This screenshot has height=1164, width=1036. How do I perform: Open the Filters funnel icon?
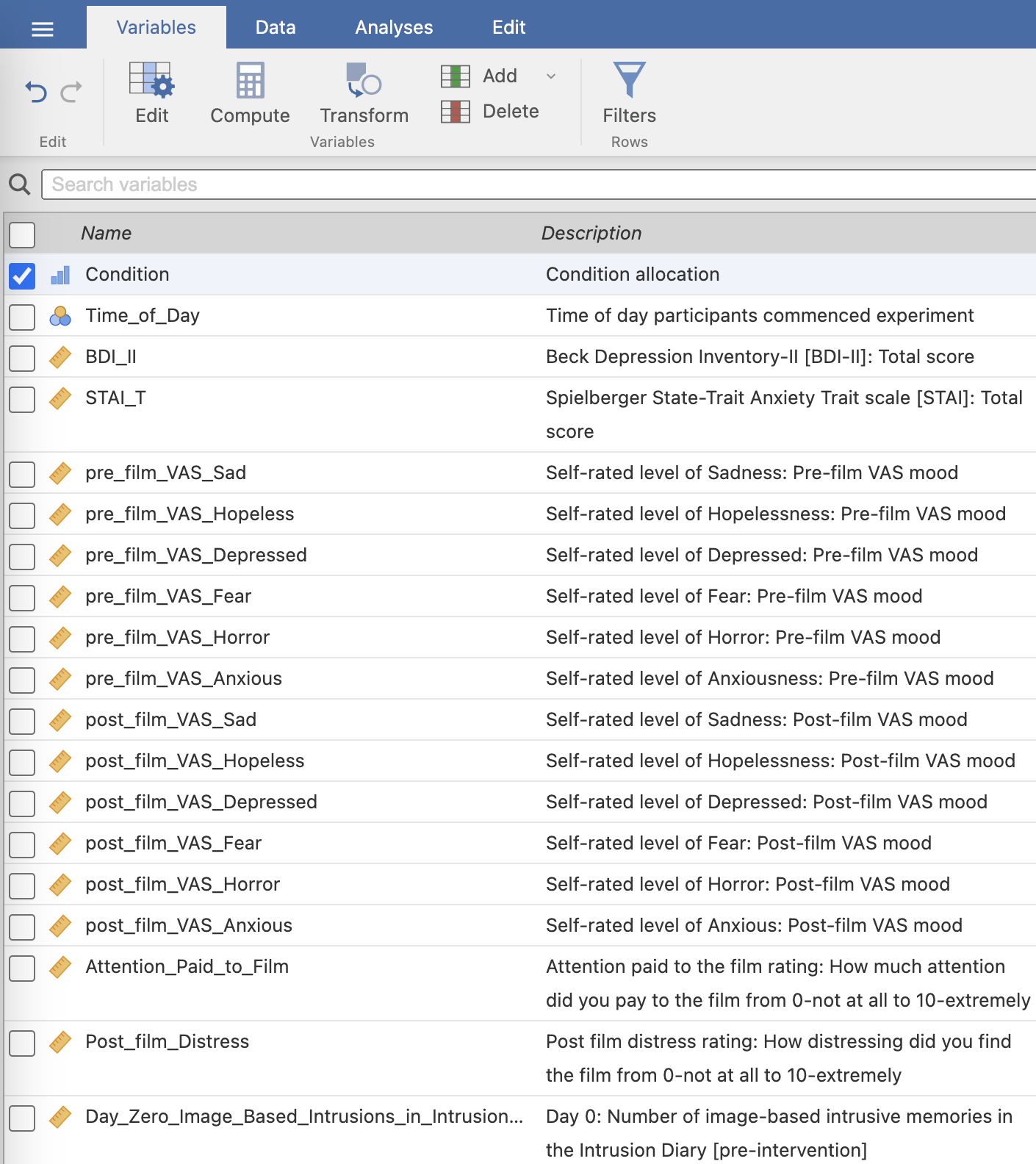(630, 79)
